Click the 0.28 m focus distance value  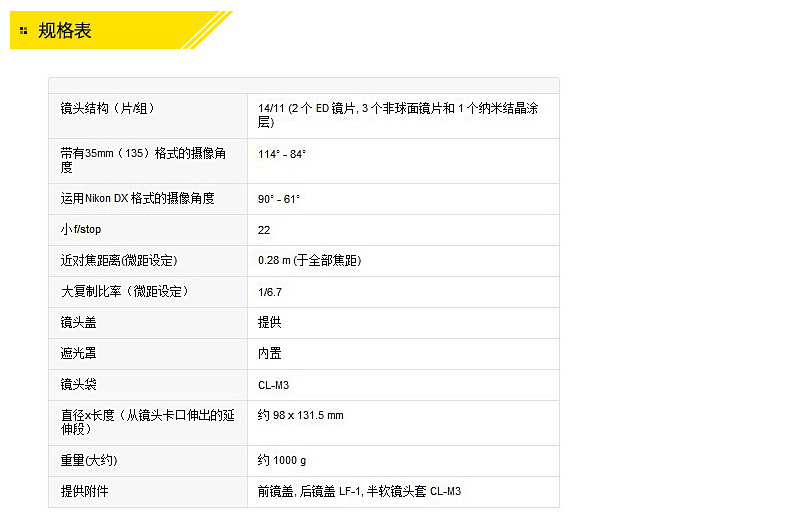point(309,261)
